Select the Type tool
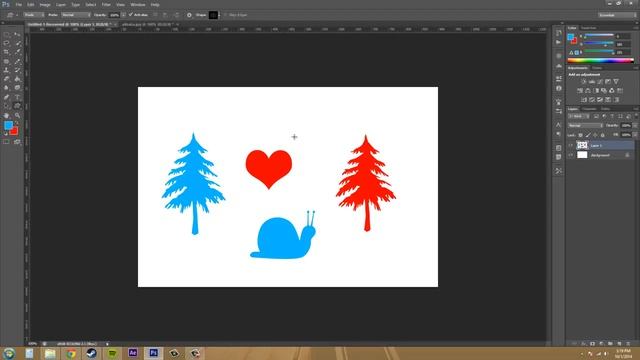This screenshot has width=640, height=360. click(17, 97)
